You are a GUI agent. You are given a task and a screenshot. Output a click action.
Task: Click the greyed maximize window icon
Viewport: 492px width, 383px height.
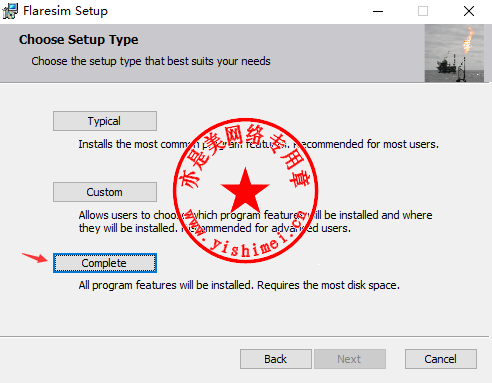[x=423, y=11]
